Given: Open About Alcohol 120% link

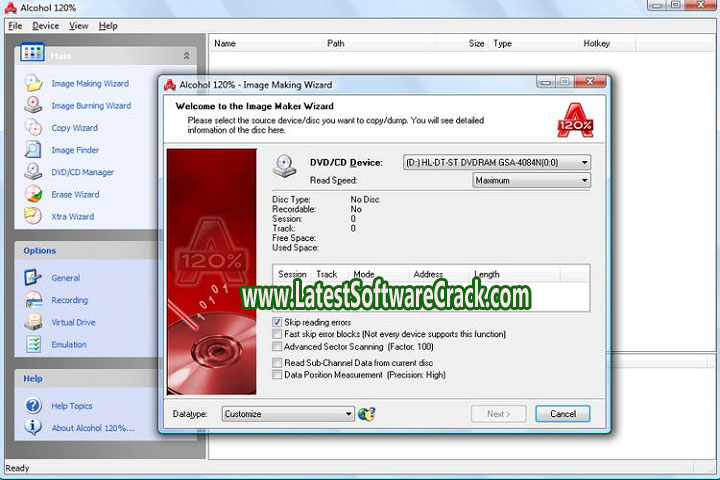Looking at the screenshot, I should coord(92,427).
